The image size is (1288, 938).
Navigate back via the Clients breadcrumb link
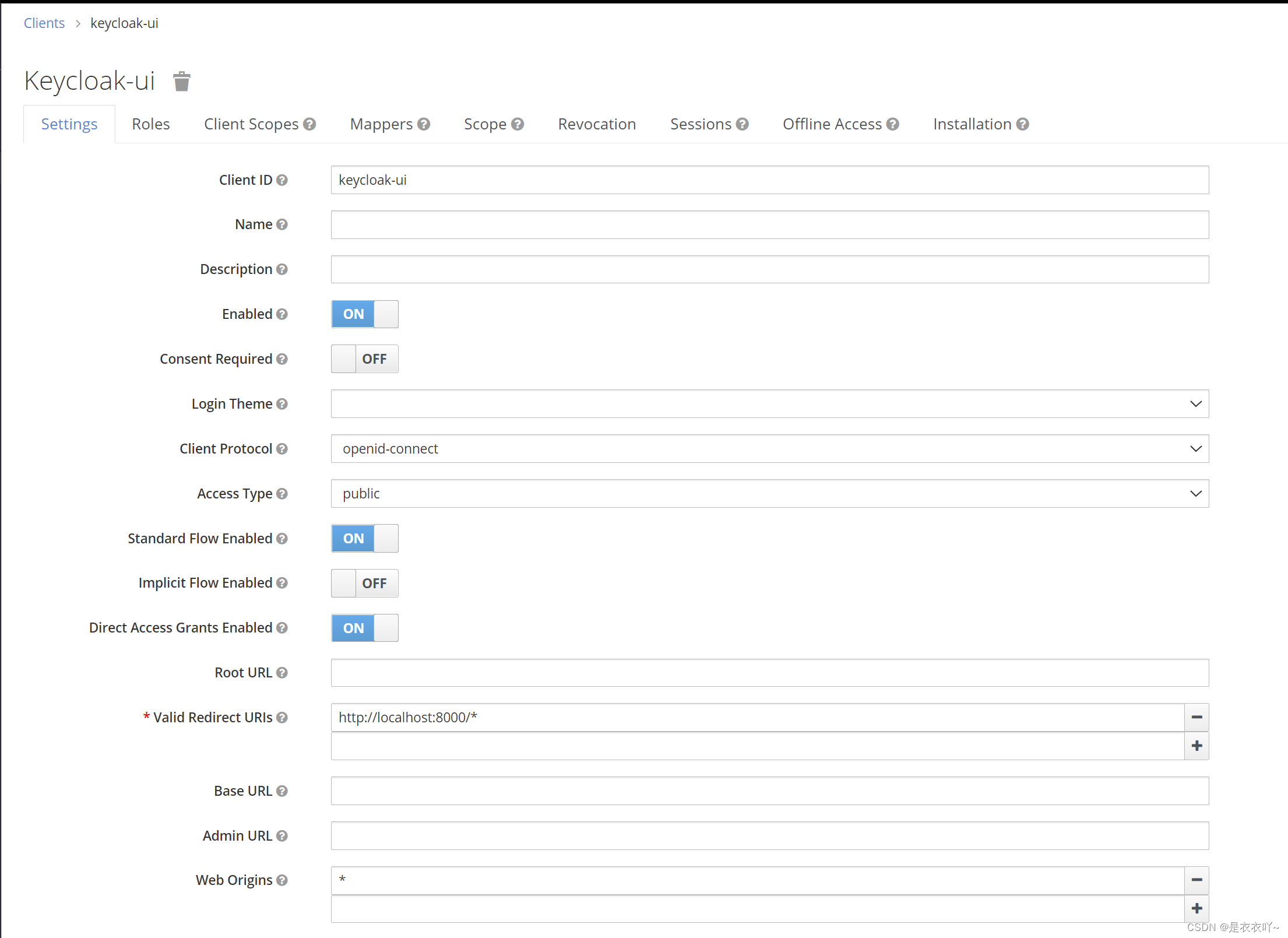point(44,23)
